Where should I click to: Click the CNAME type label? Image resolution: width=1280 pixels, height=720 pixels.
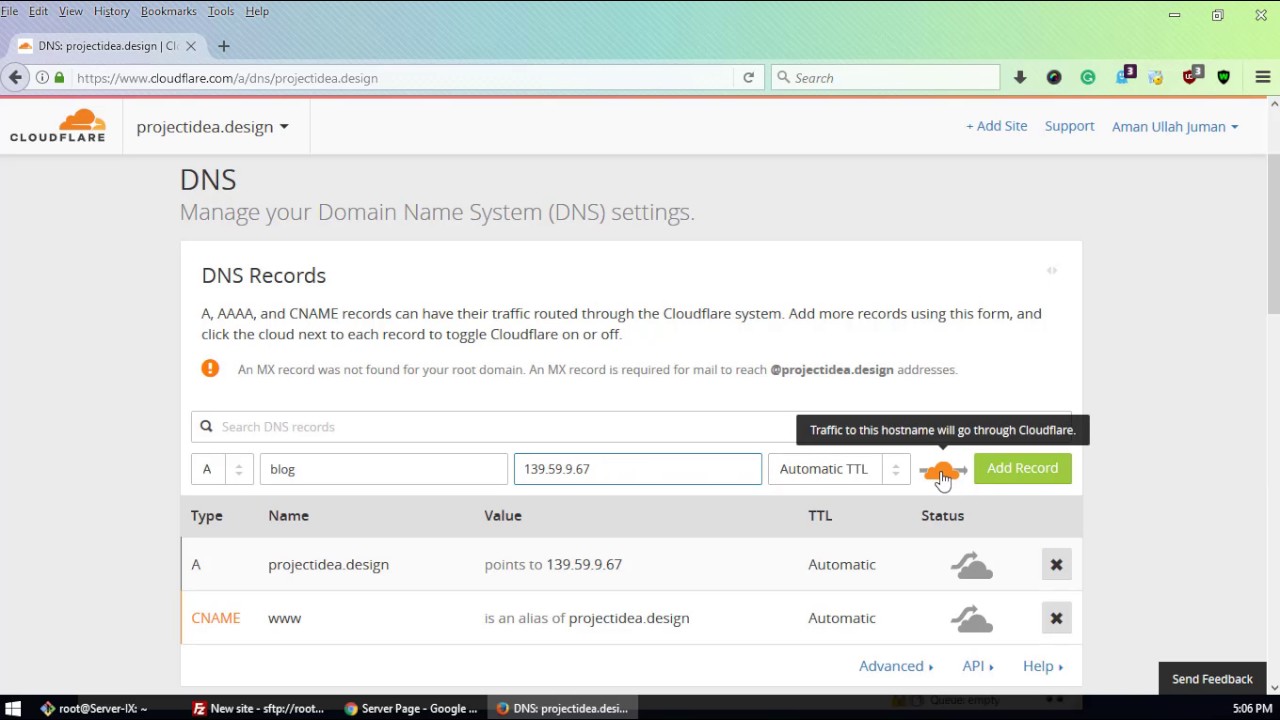(216, 618)
